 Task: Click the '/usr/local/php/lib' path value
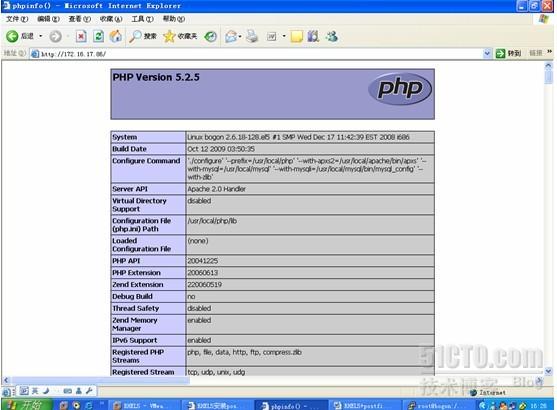pyautogui.click(x=212, y=221)
